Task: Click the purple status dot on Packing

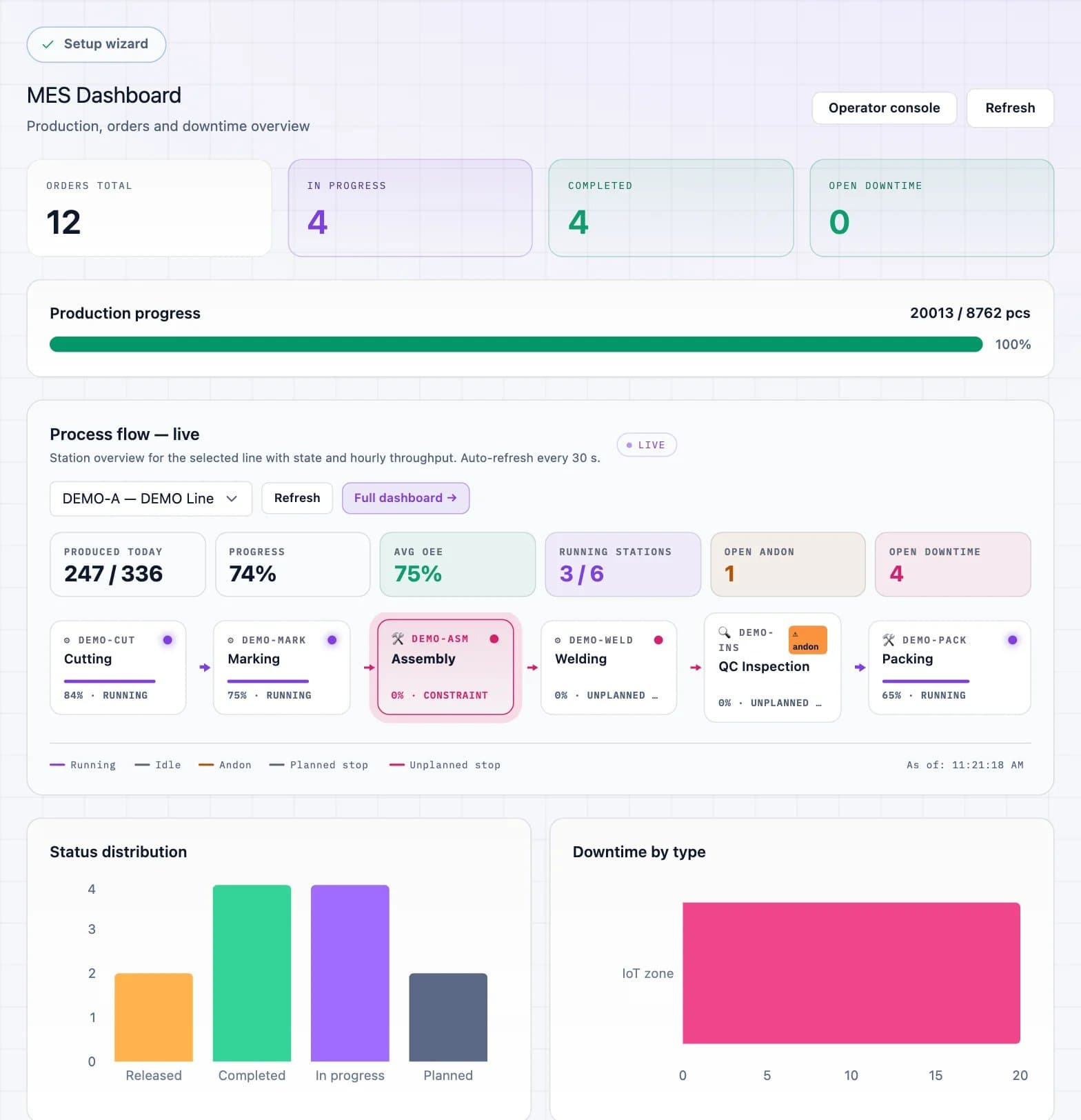Action: [x=1012, y=640]
